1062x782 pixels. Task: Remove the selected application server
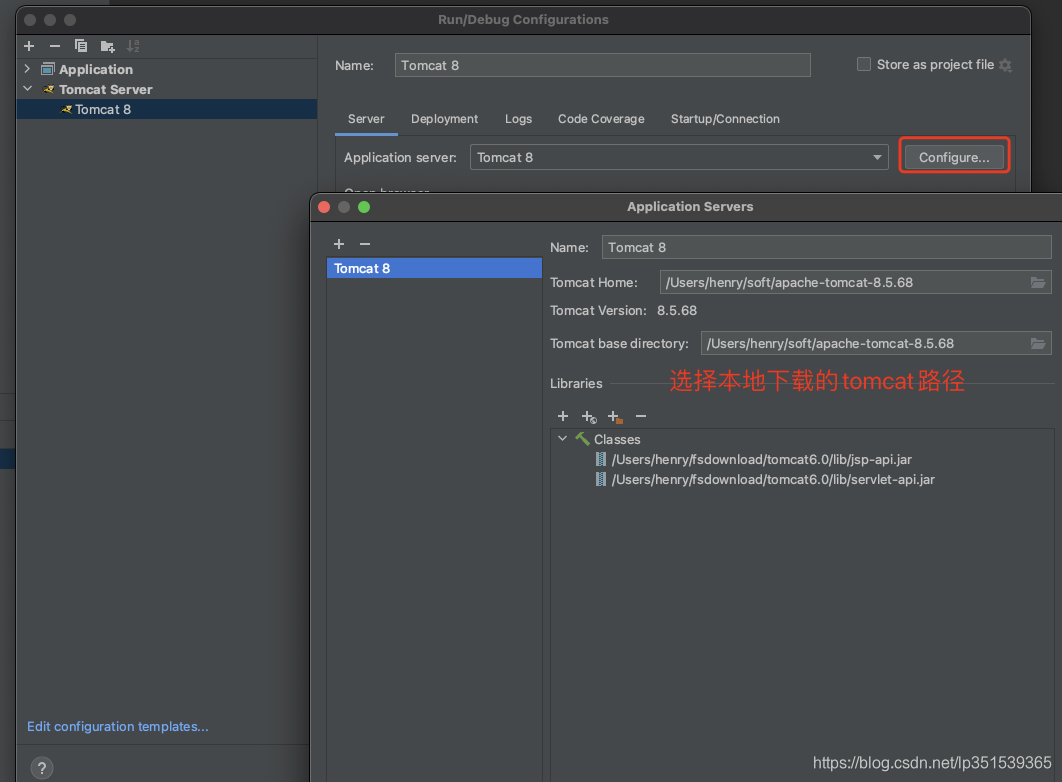(x=365, y=244)
